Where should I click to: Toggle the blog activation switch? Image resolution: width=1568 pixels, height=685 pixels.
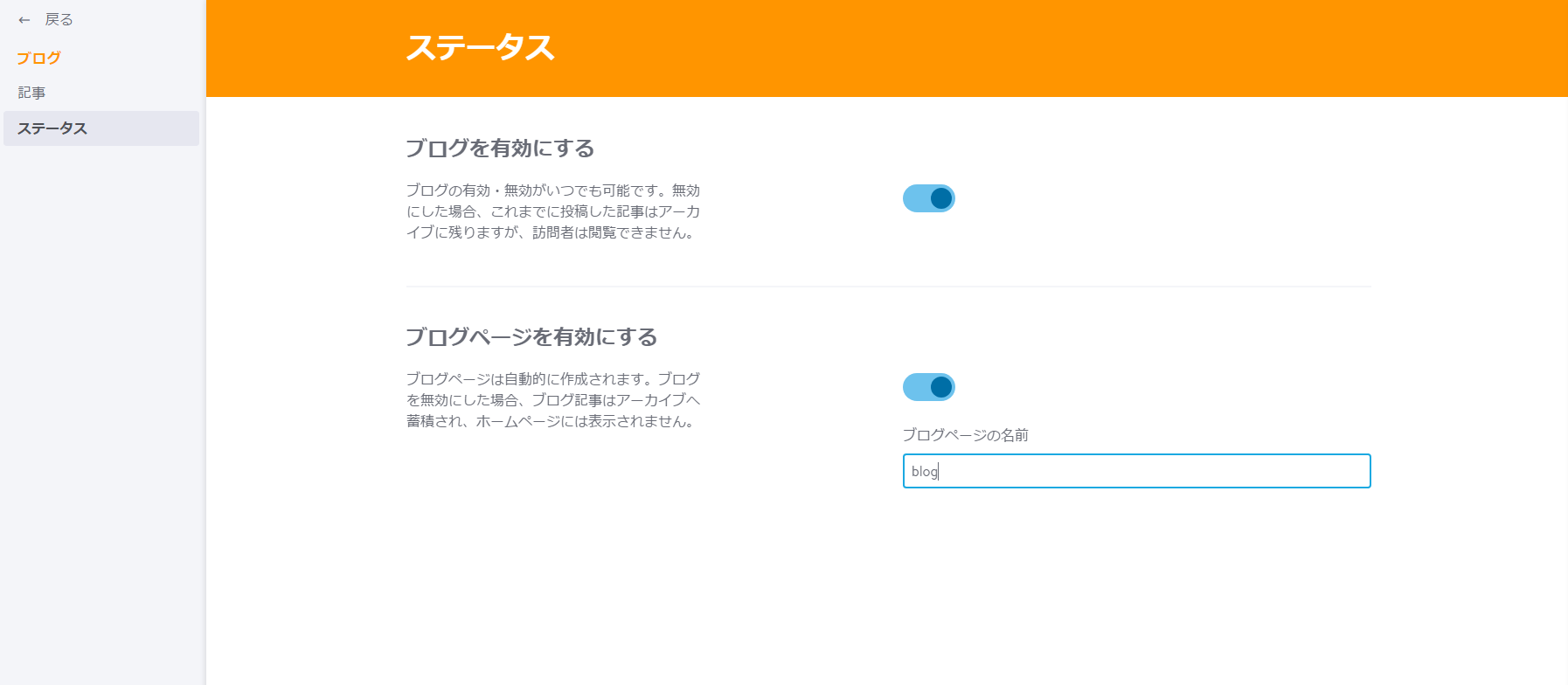(x=928, y=197)
